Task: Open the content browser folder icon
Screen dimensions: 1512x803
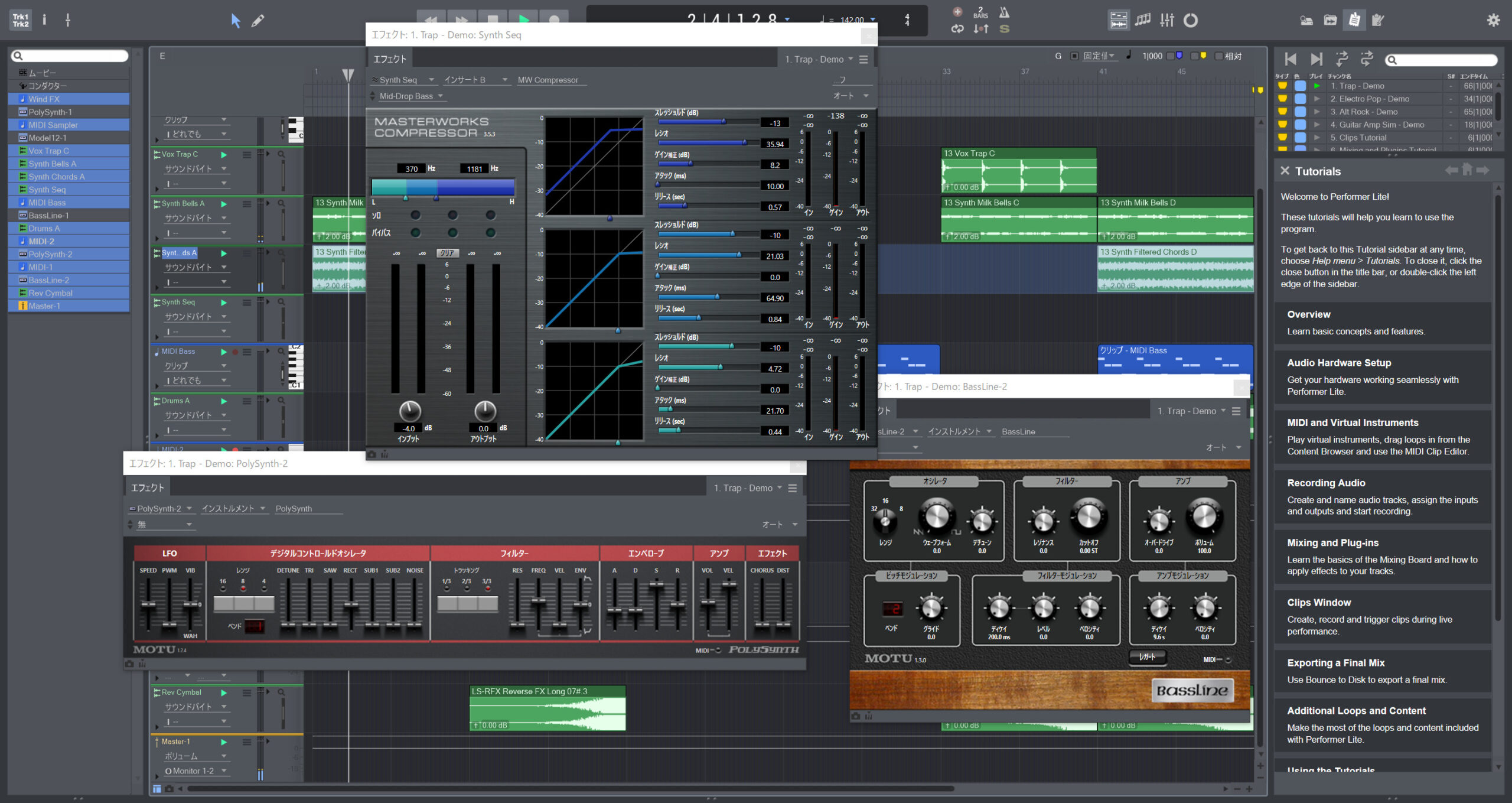Action: pos(1330,21)
